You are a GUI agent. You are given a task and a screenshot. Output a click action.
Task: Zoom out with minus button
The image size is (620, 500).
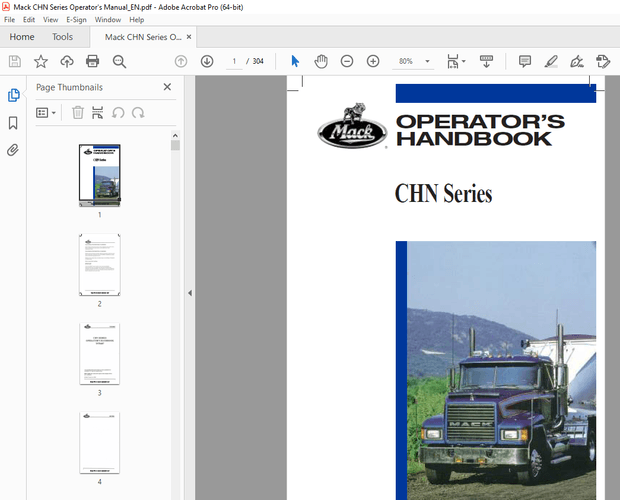pos(347,61)
